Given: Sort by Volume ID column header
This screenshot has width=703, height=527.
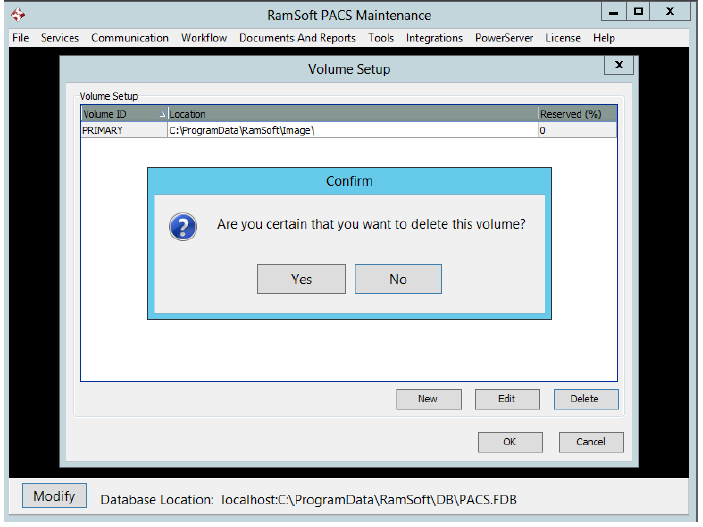Looking at the screenshot, I should click(x=123, y=115).
